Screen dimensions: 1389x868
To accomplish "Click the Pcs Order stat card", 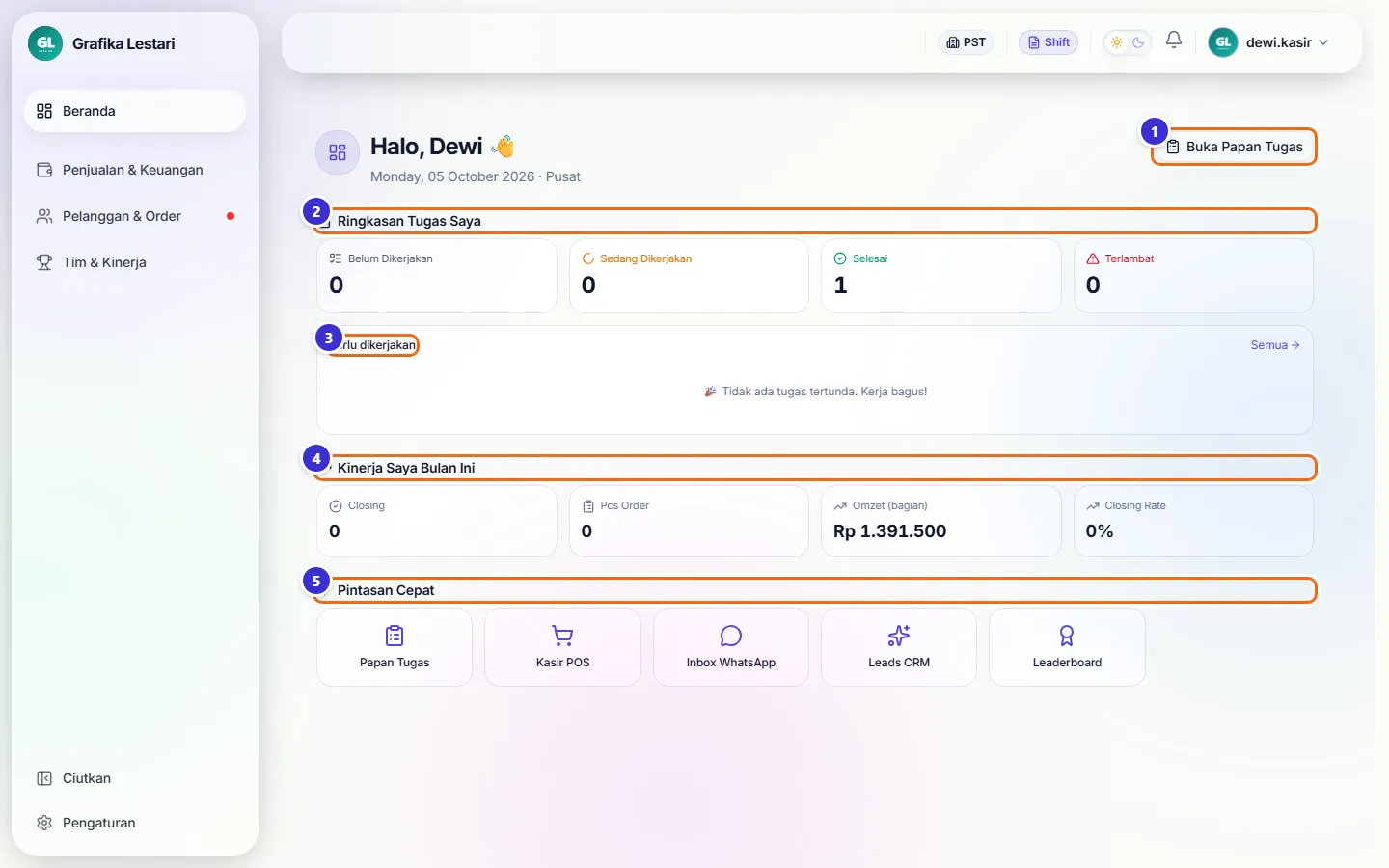I will [x=689, y=521].
